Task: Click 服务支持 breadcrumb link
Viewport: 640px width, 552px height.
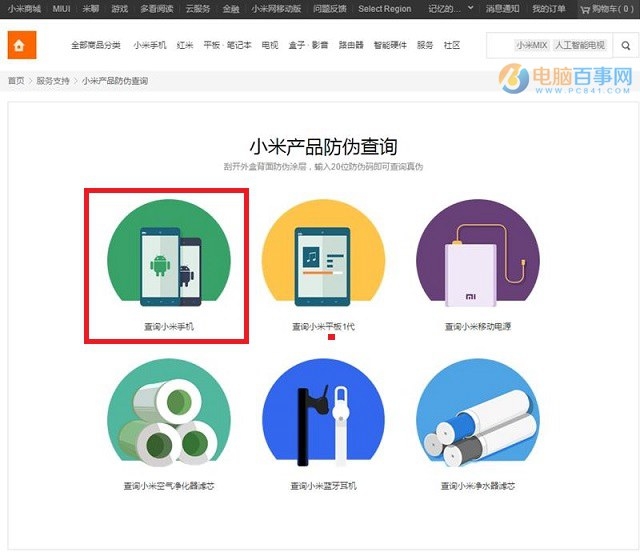Action: [x=53, y=81]
